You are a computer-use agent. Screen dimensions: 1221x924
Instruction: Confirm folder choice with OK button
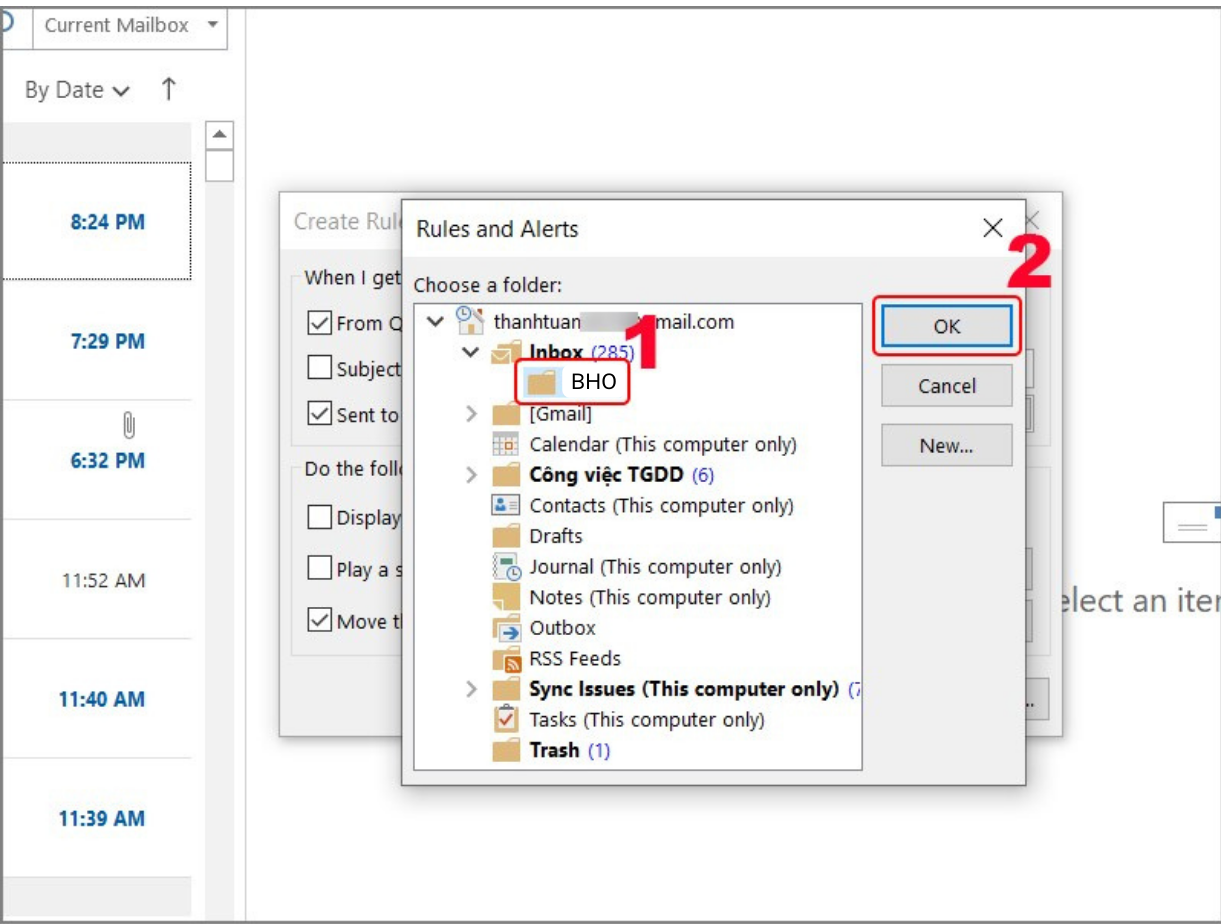tap(946, 326)
